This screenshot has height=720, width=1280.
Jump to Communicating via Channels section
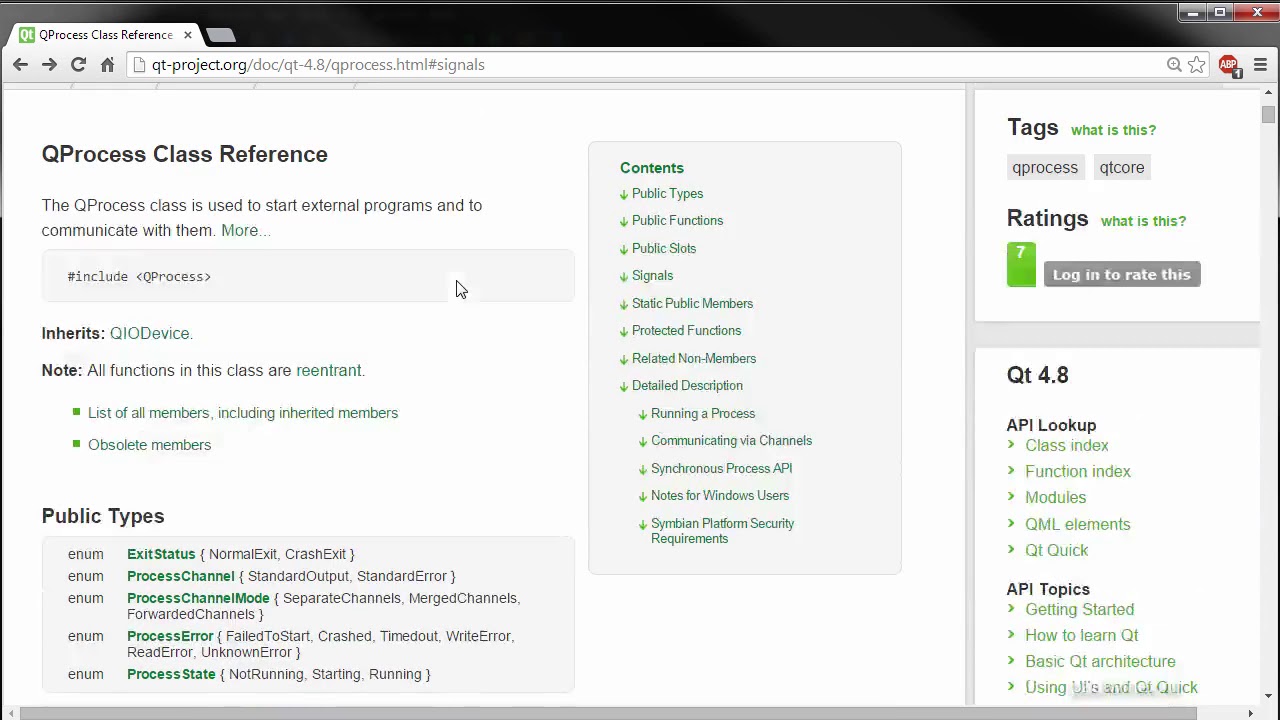[731, 441]
